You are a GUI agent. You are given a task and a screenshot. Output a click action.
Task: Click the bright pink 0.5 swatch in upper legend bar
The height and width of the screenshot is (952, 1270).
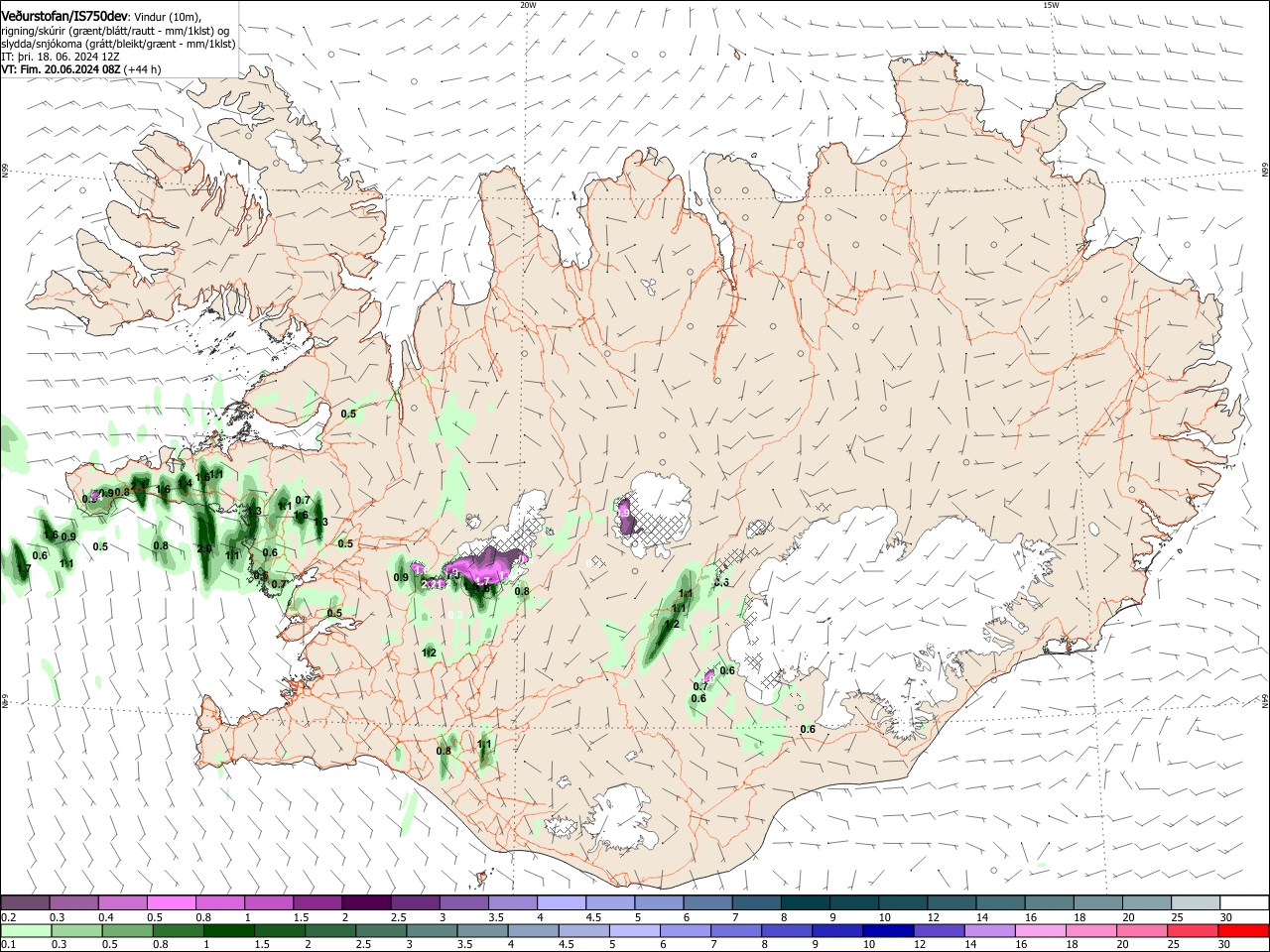[172, 903]
